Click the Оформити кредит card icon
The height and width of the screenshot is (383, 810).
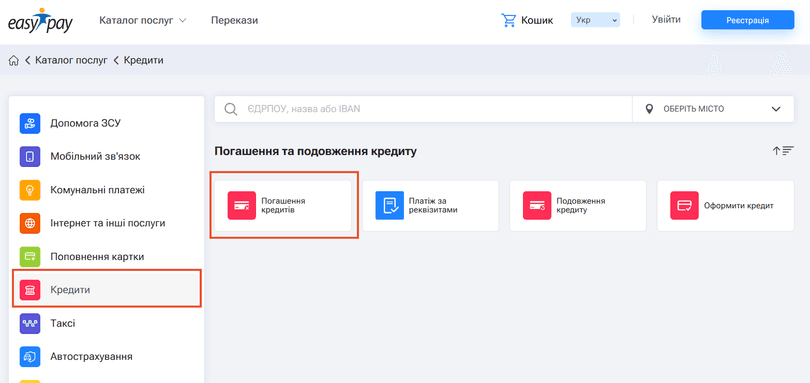coord(684,206)
